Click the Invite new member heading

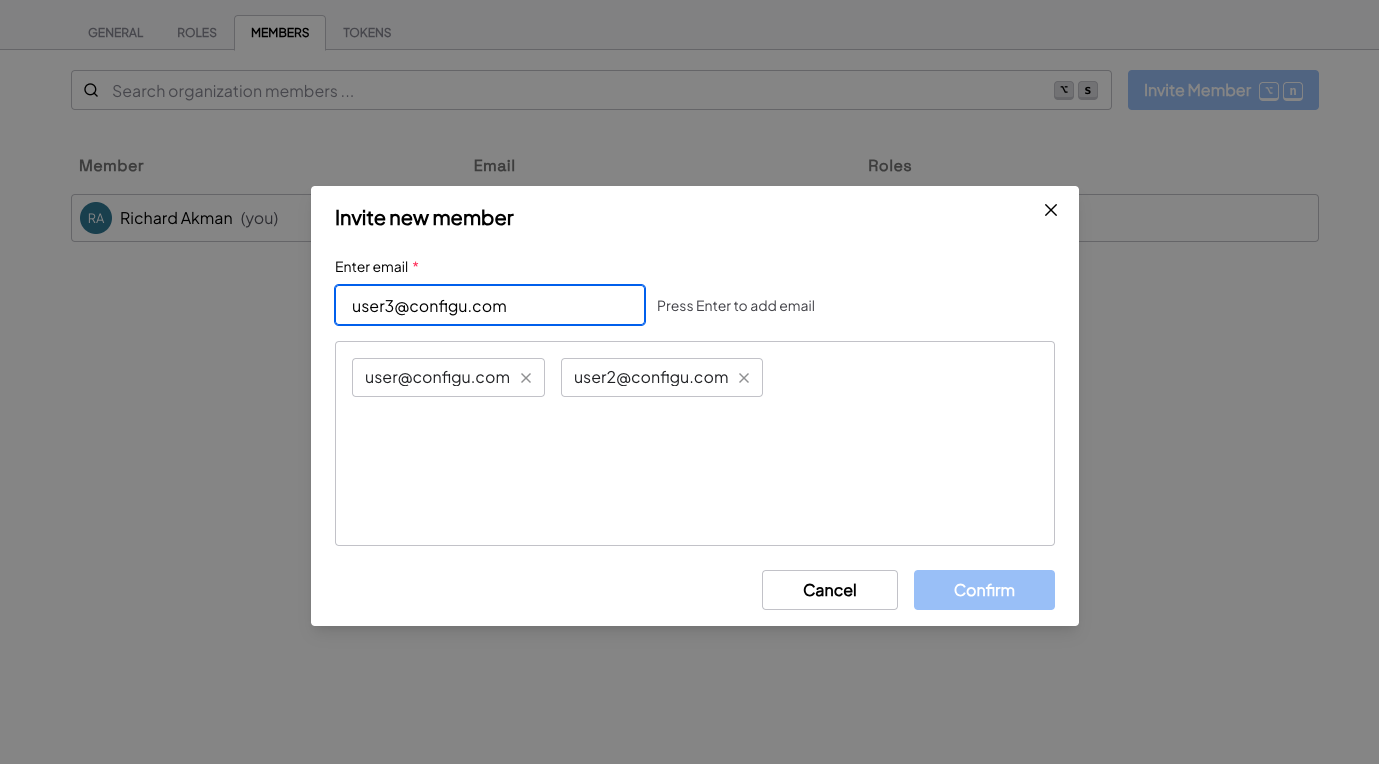(x=424, y=218)
